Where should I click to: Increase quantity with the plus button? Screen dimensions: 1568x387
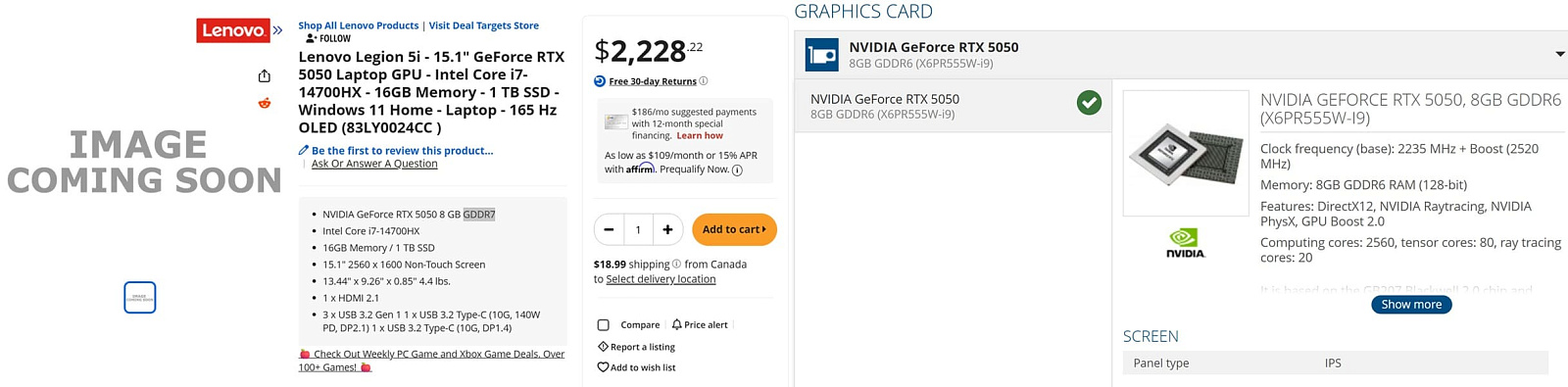point(667,229)
